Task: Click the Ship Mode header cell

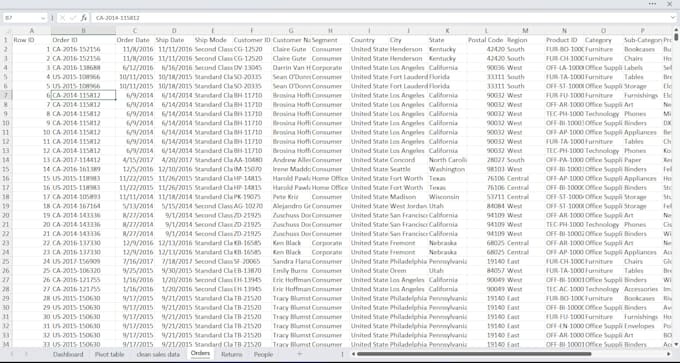Action: [213, 40]
